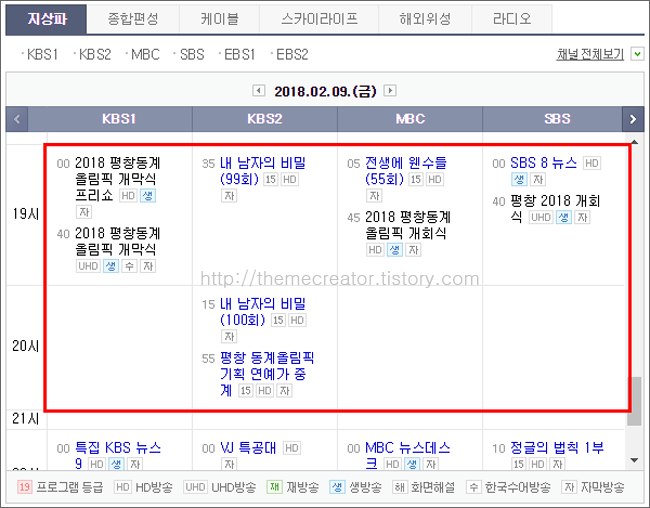Go to previous date arrow
This screenshot has height=508, width=650.
[259, 90]
